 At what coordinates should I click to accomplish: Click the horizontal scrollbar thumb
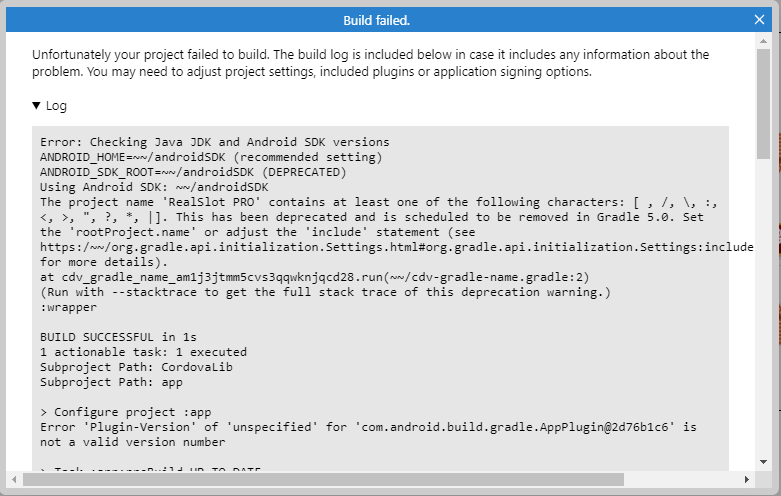coord(323,480)
